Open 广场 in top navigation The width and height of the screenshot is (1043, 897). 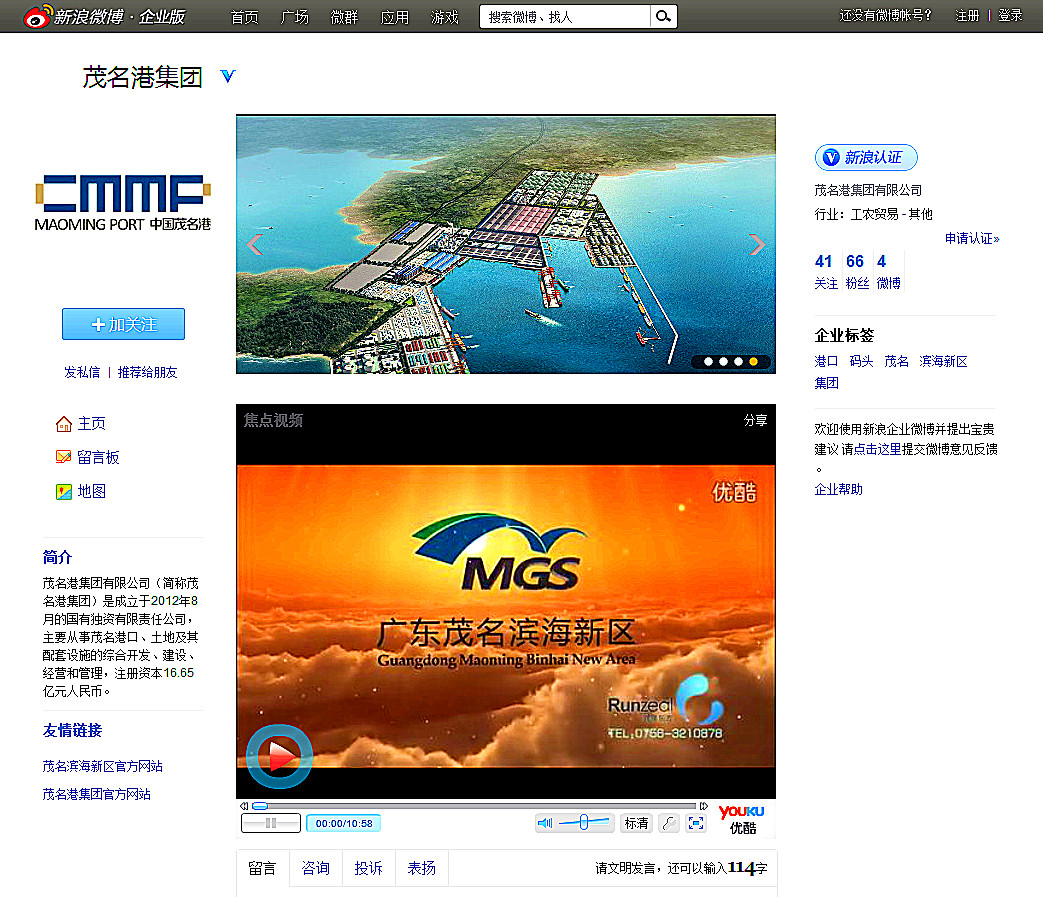[295, 16]
